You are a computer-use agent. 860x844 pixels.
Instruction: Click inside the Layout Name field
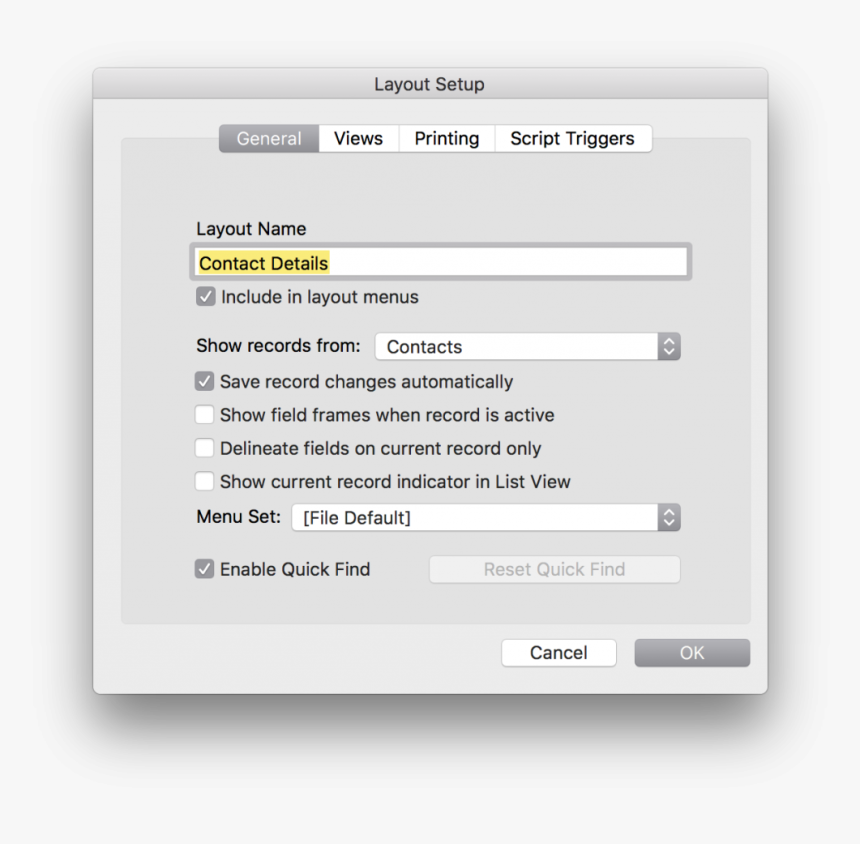point(440,262)
